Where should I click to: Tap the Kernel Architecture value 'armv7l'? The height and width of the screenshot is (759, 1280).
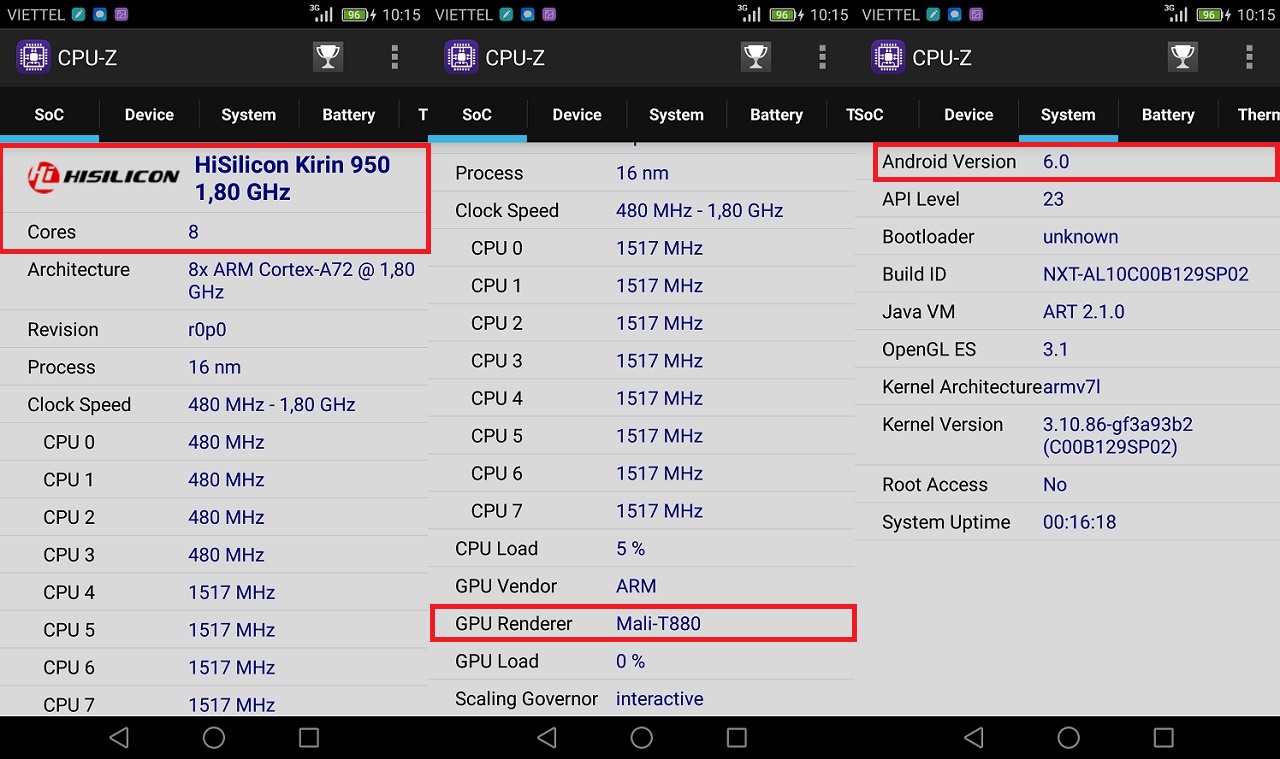[x=1072, y=387]
